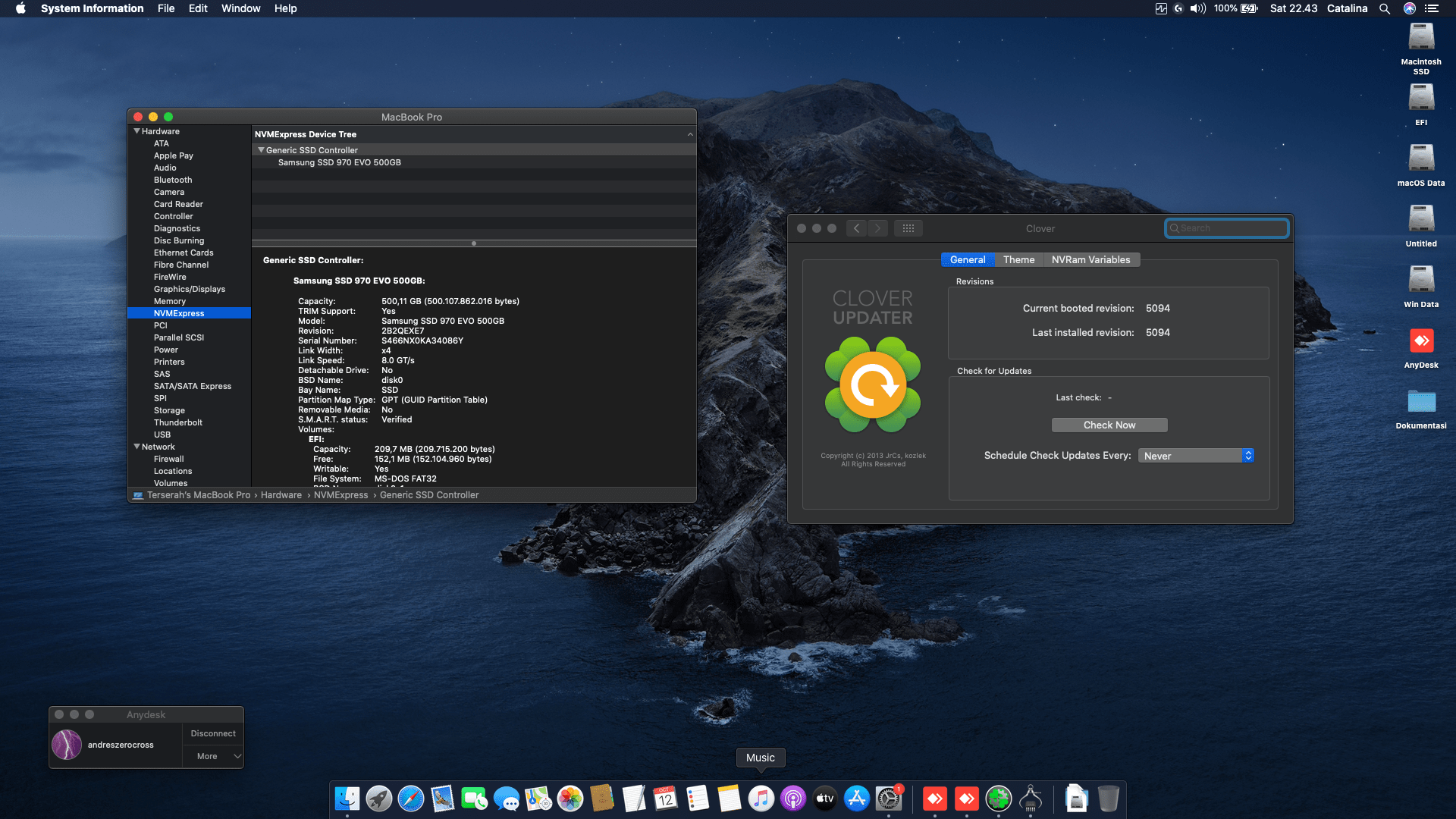Screen dimensions: 1456x819
Task: Open Calendar icon in the Dock
Action: click(x=666, y=799)
